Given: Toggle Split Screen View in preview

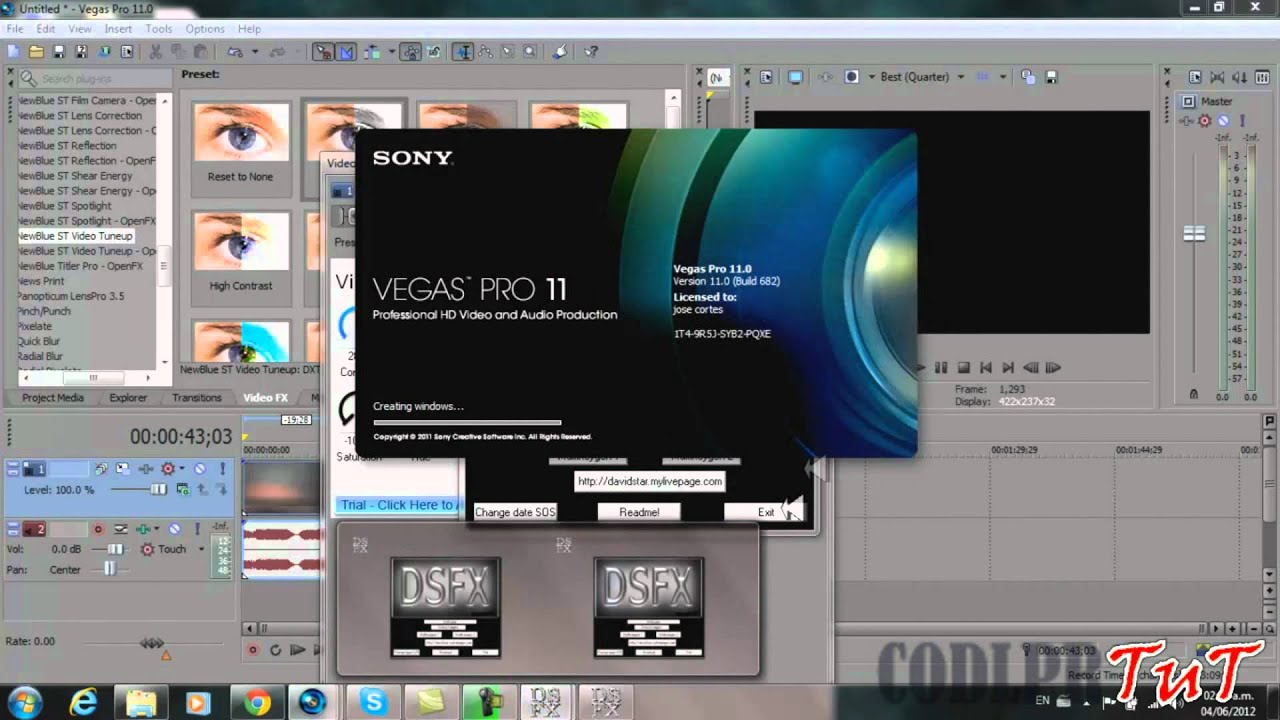Looking at the screenshot, I should tap(851, 77).
